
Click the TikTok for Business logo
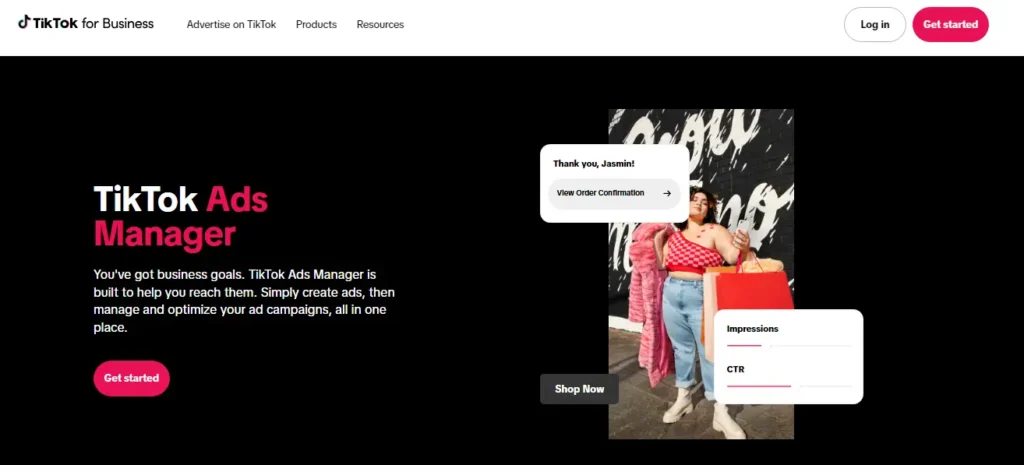click(x=86, y=24)
